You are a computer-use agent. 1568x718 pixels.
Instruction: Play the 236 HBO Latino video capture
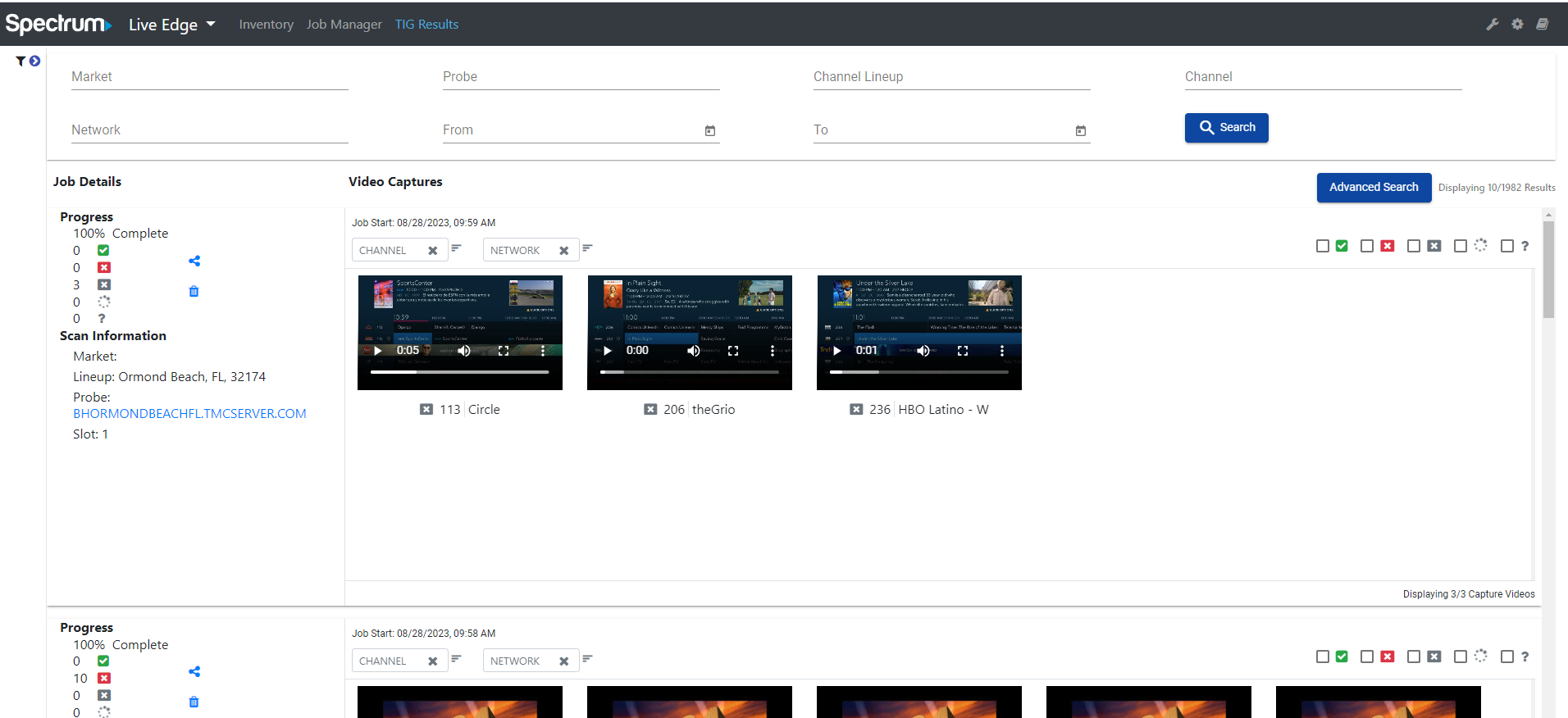coord(837,351)
